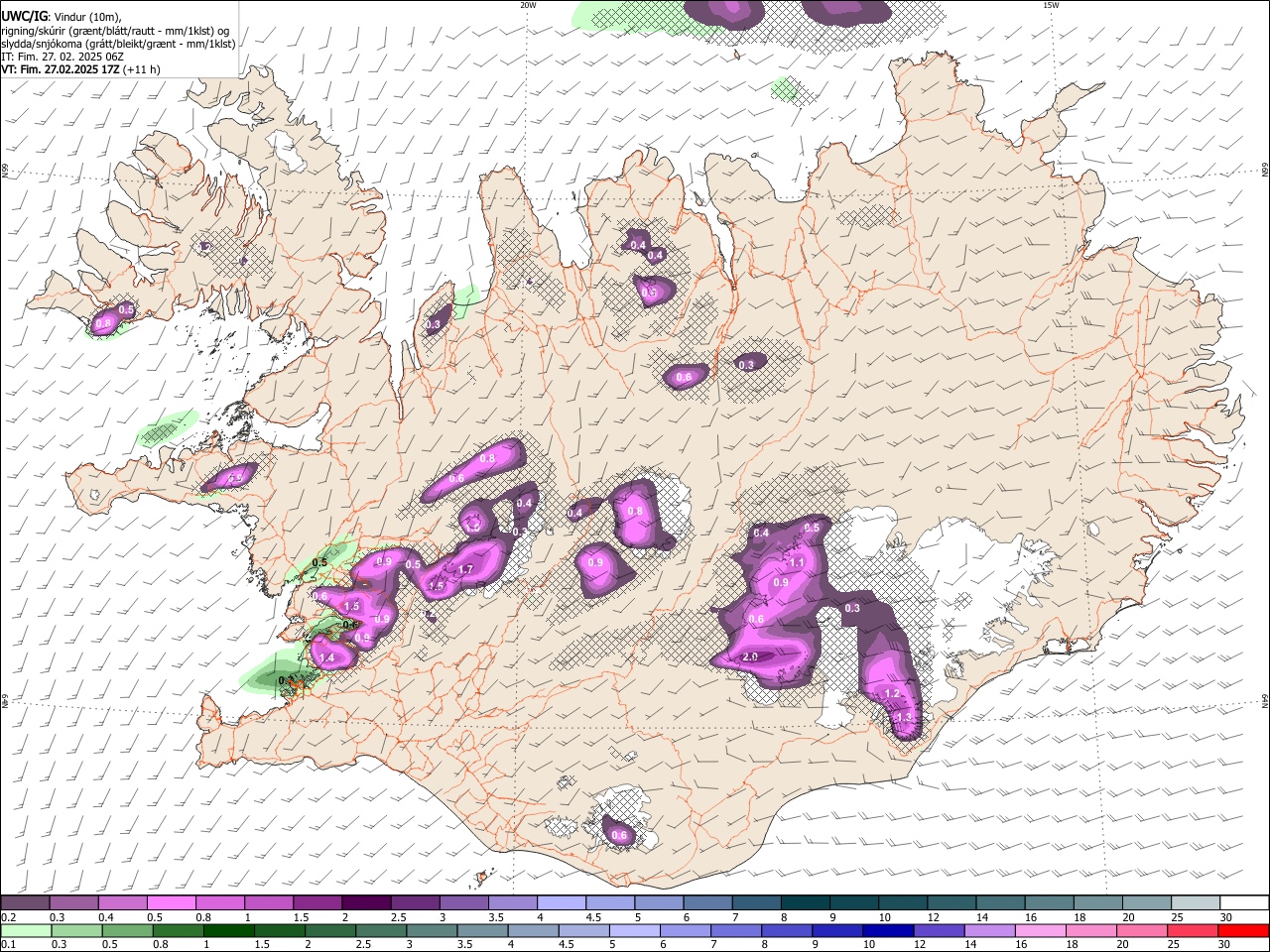Select the '1.2' precipitation value label
Image resolution: width=1270 pixels, height=952 pixels.
tap(891, 693)
